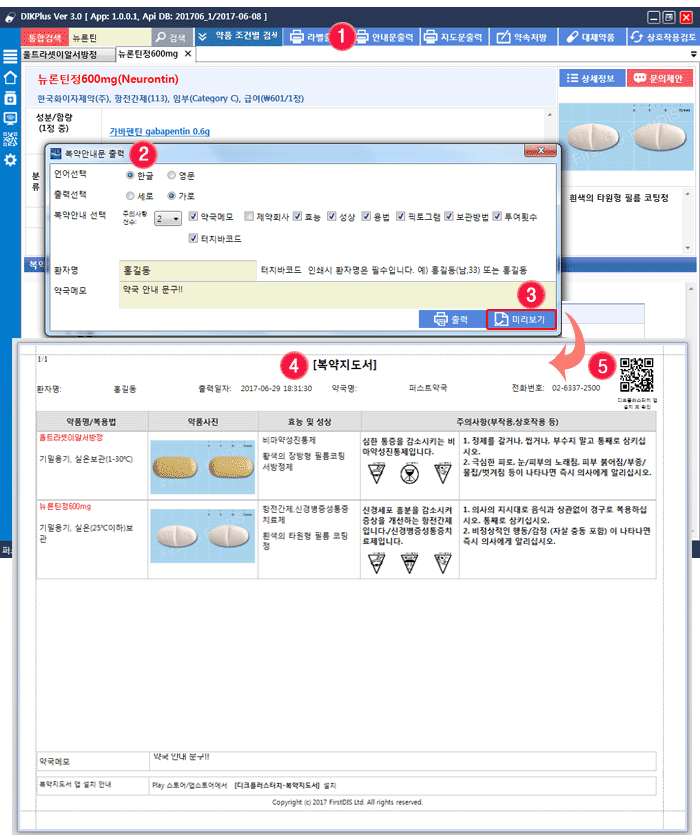Click 지도문출력 toolbar button
This screenshot has height=837, width=700.
454,37
